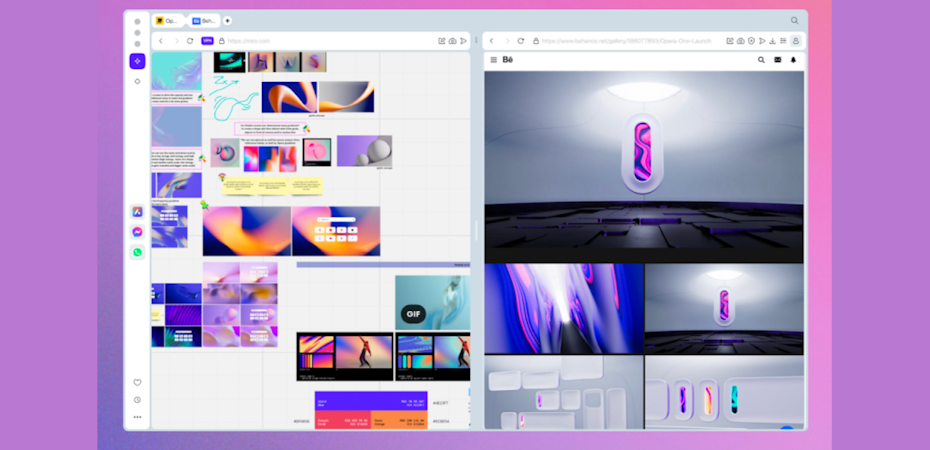
Task: Open the profile account icon
Action: pyautogui.click(x=795, y=41)
